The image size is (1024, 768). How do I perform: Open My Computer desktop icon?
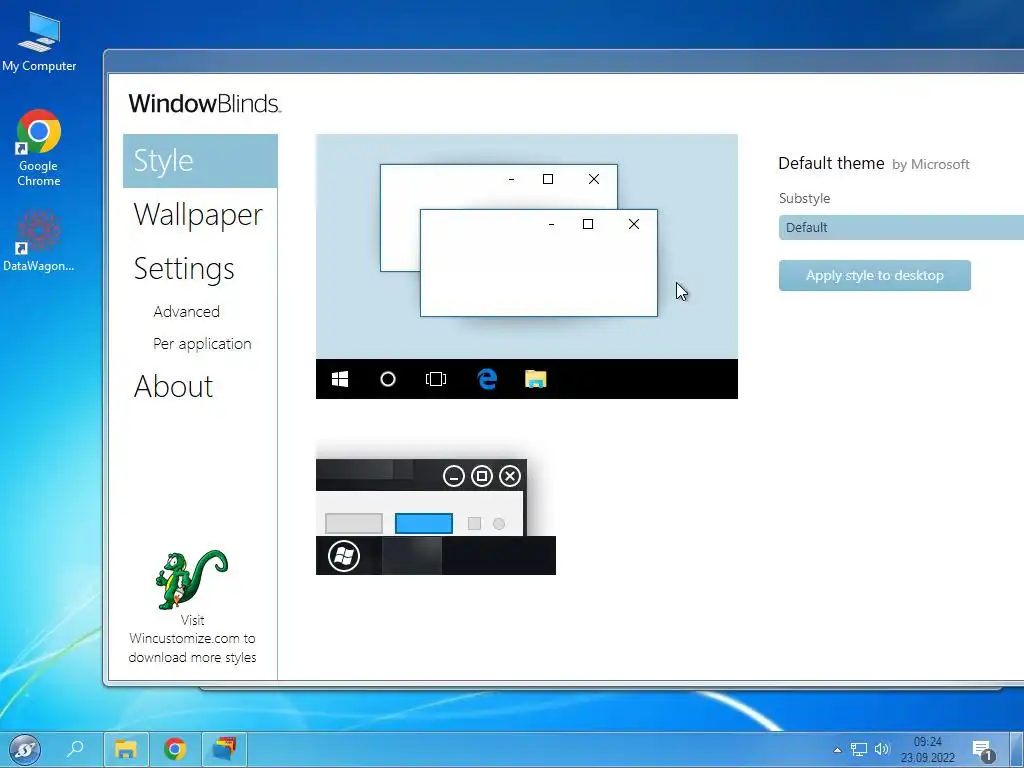click(x=39, y=41)
